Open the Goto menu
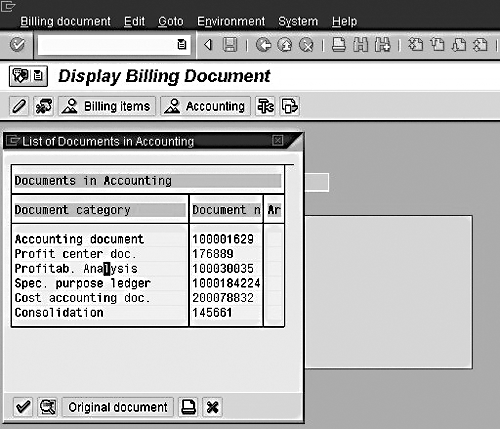 coord(170,21)
